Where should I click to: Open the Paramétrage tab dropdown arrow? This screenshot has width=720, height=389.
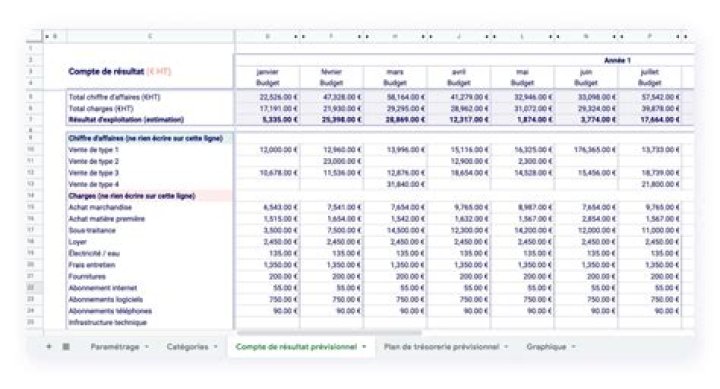(x=147, y=347)
